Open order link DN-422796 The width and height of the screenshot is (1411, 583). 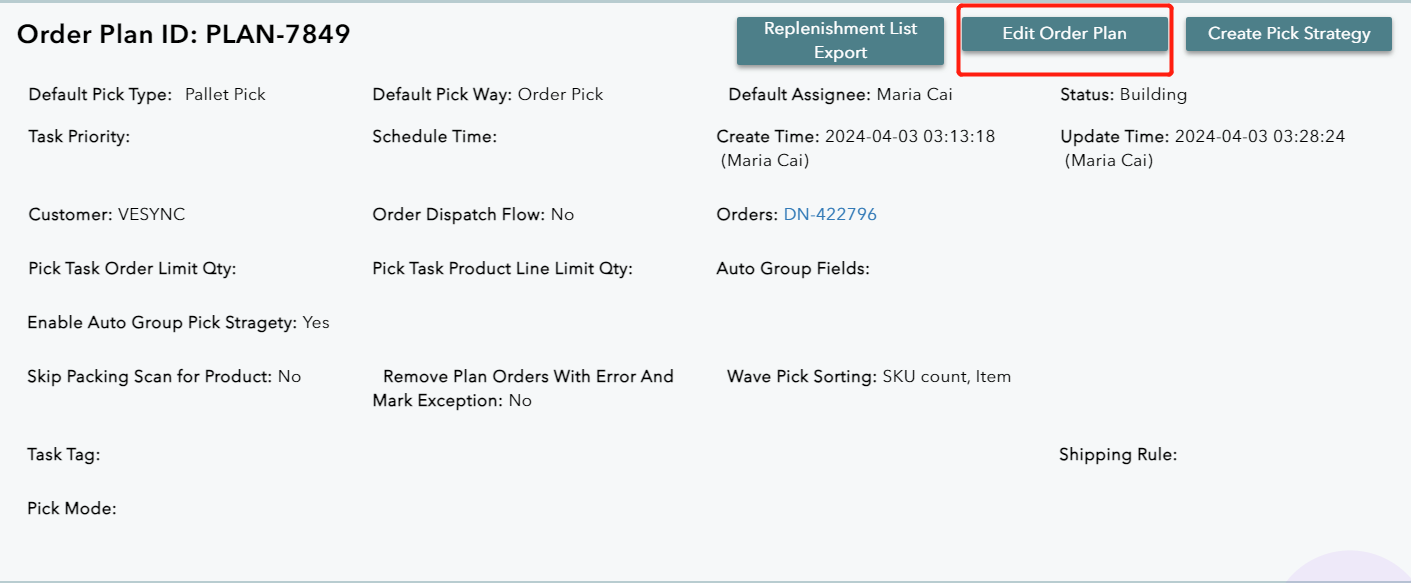click(830, 215)
